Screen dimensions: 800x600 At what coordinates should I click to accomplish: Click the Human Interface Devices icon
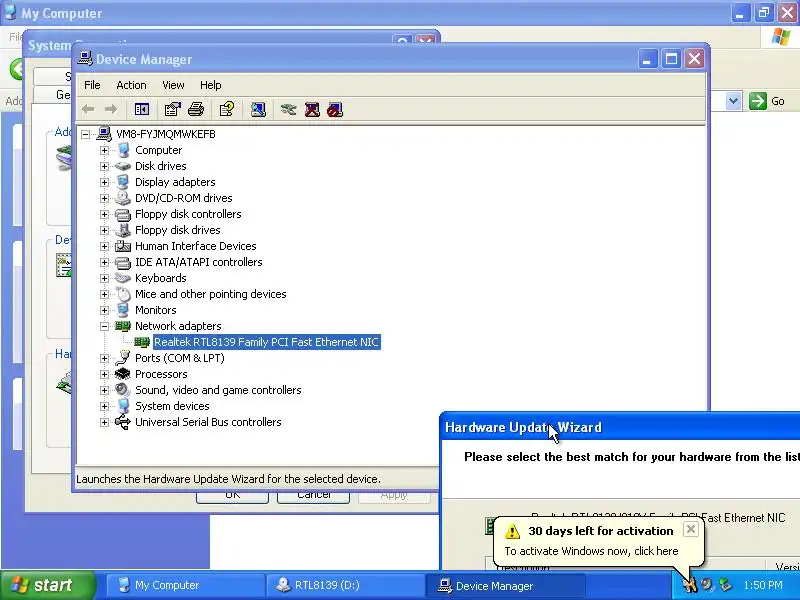tap(122, 246)
